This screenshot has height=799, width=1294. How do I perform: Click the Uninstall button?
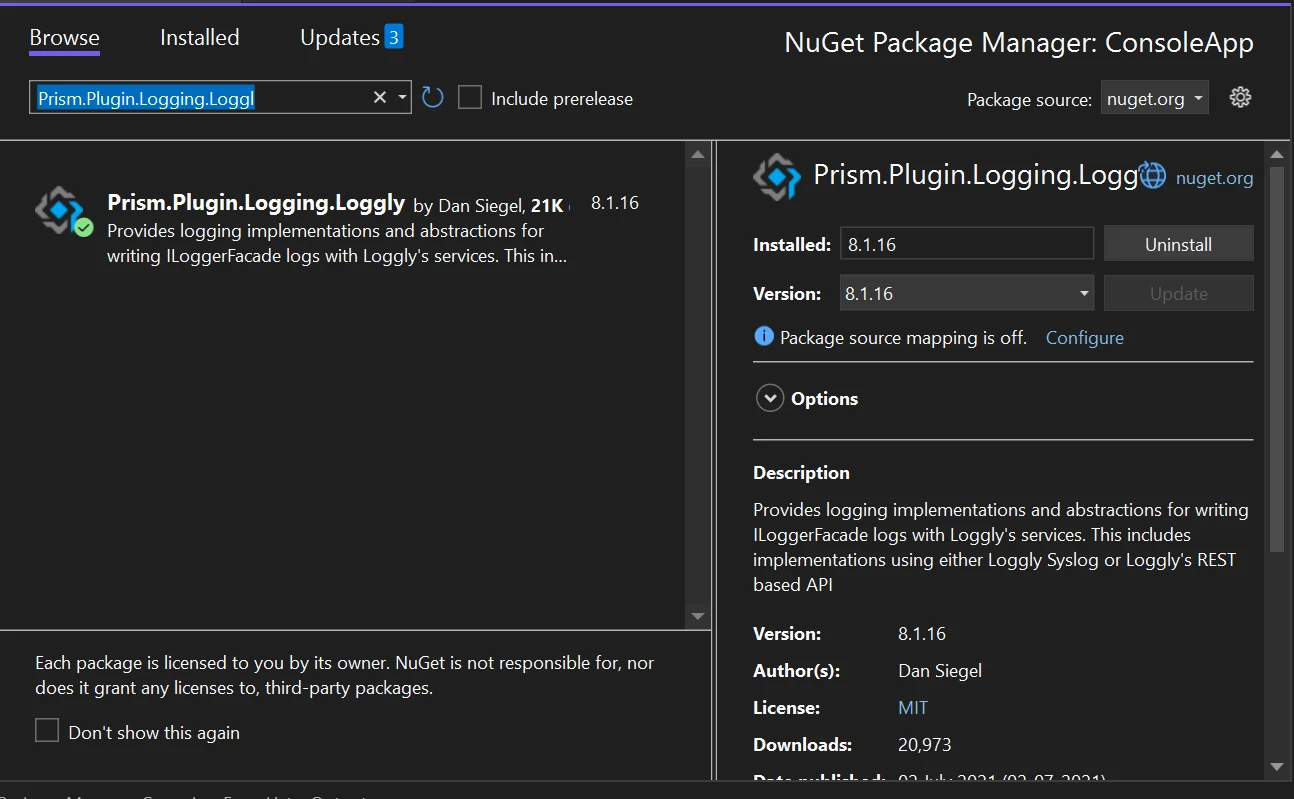coord(1178,244)
